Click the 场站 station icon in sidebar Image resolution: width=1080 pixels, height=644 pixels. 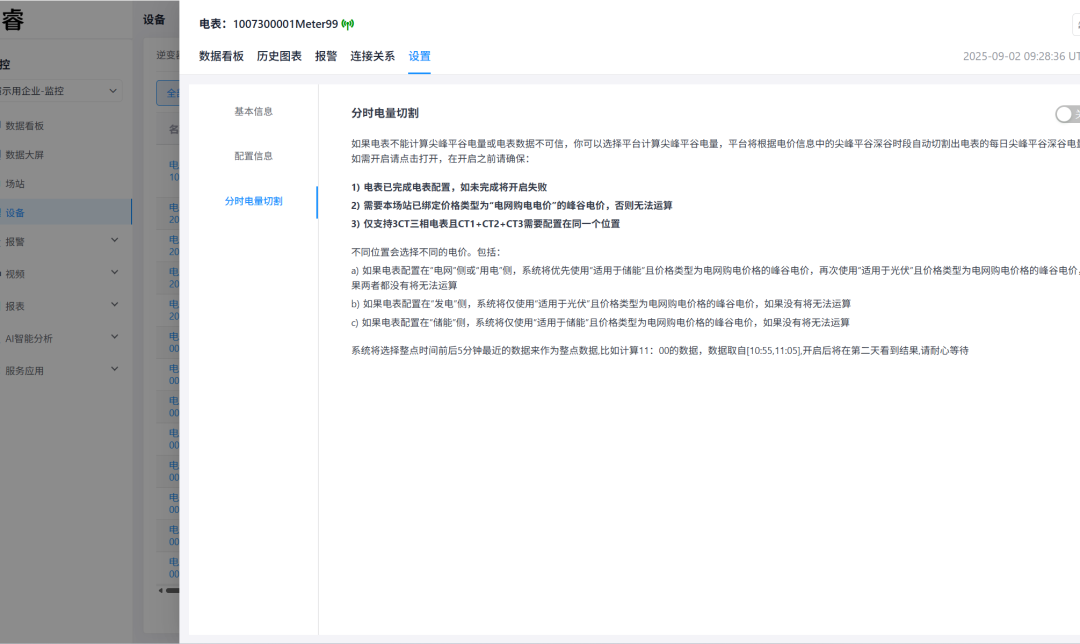click(x=33, y=183)
